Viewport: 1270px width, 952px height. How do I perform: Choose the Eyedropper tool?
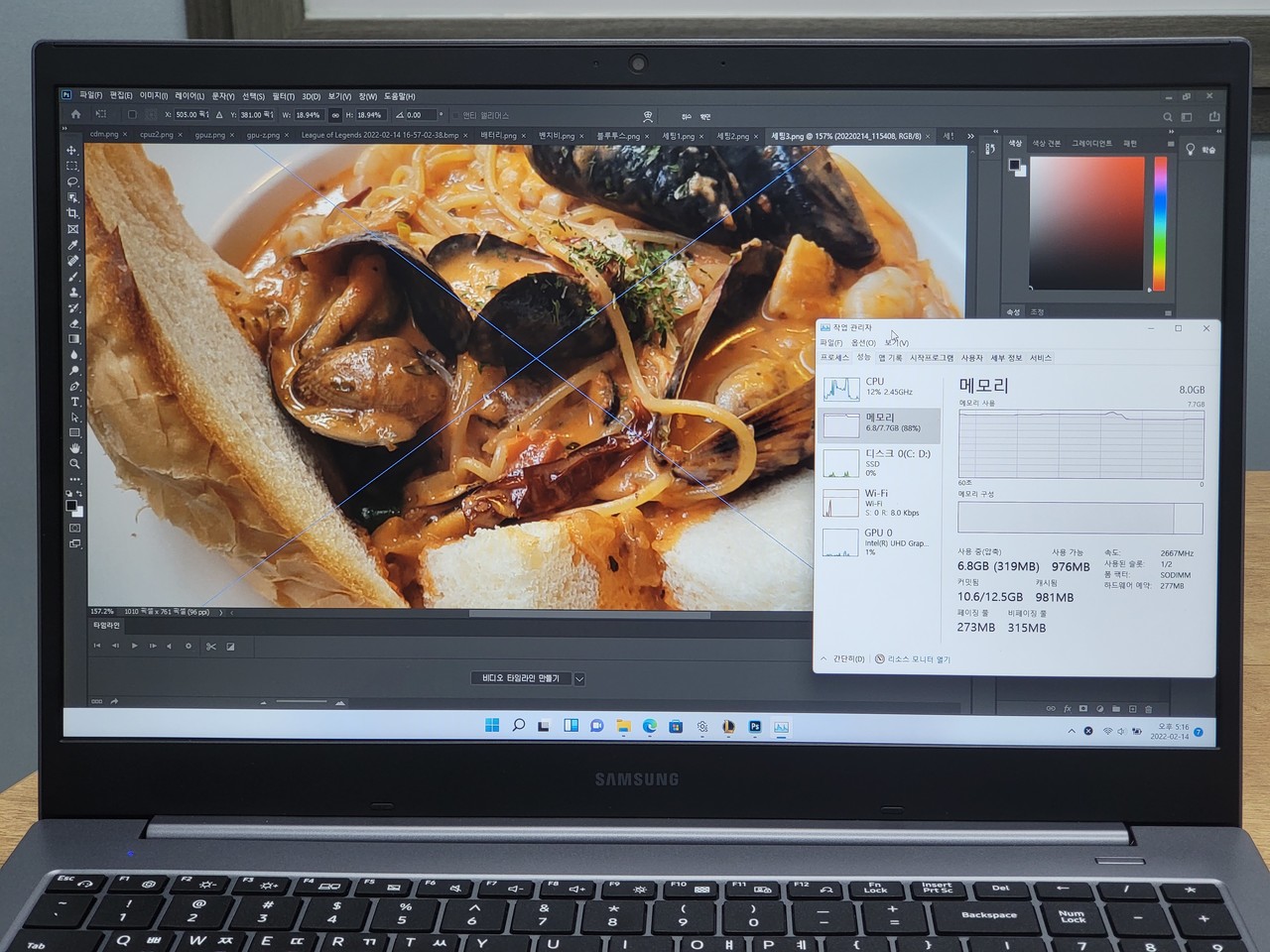click(73, 245)
